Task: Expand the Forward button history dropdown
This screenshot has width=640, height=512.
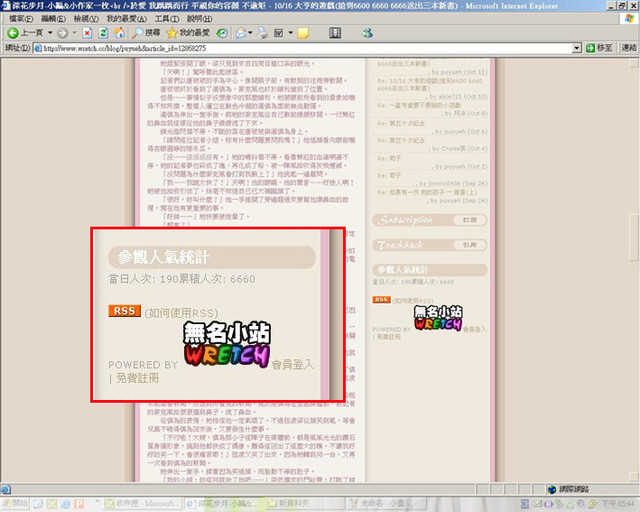Action: click(74, 33)
